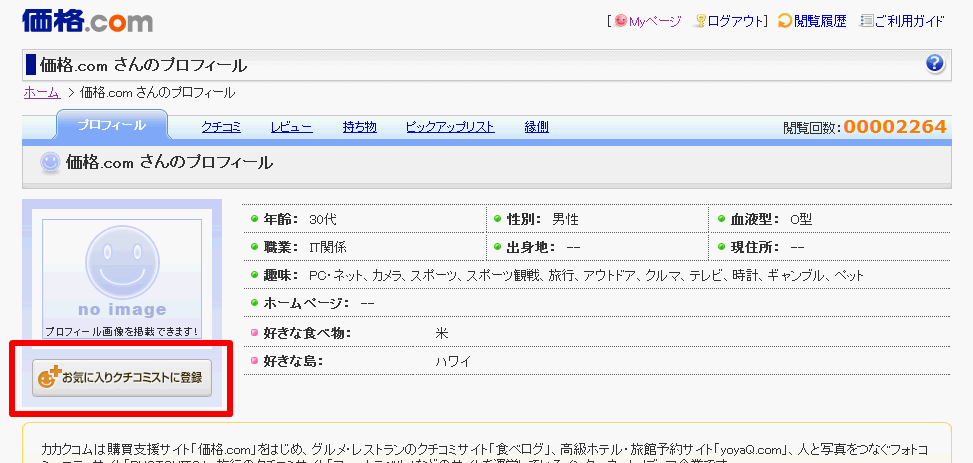Click the ご利用ガイド book icon
Image resolution: width=973 pixels, height=463 pixels.
(x=867, y=21)
